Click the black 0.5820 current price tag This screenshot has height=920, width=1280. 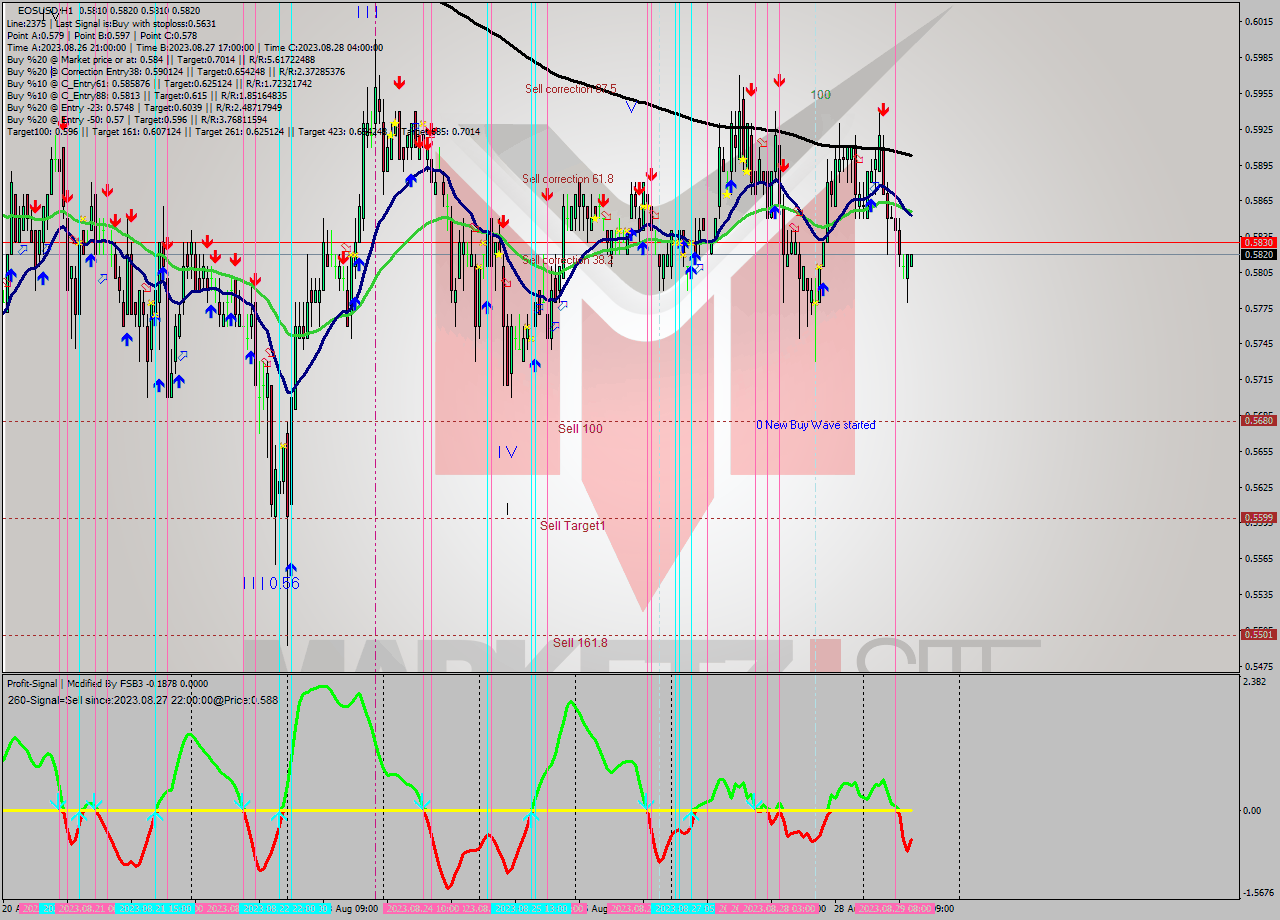click(1258, 254)
